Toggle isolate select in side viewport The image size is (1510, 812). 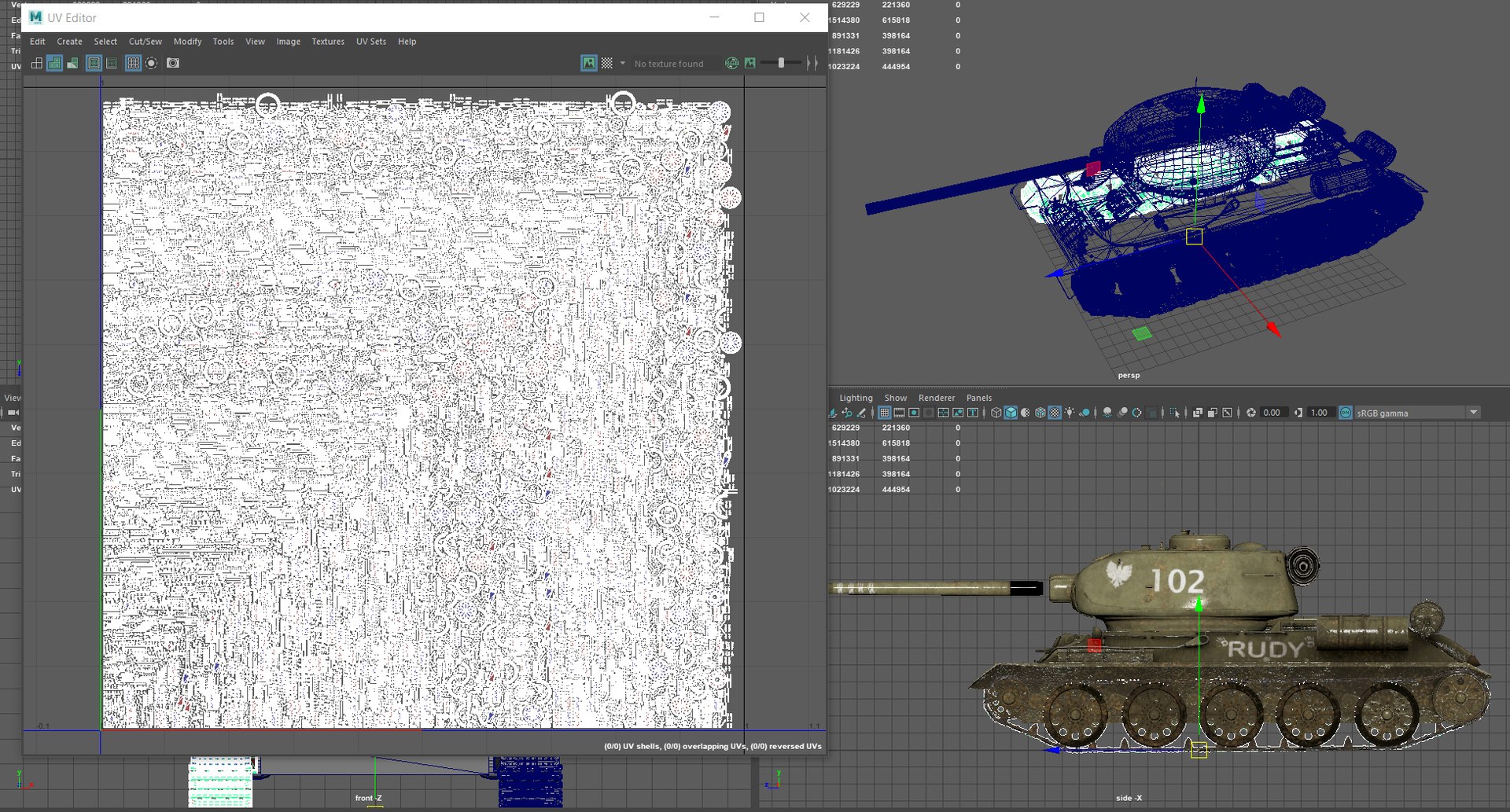[x=1175, y=413]
